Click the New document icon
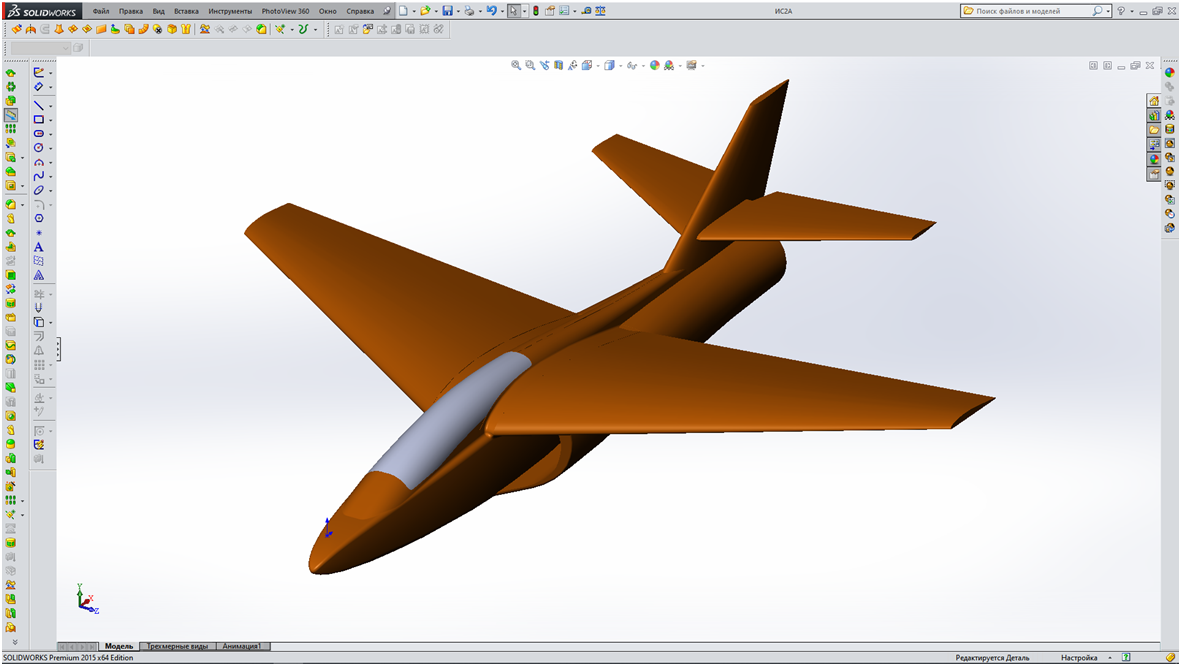Screen dimensions: 1181x666 point(403,11)
